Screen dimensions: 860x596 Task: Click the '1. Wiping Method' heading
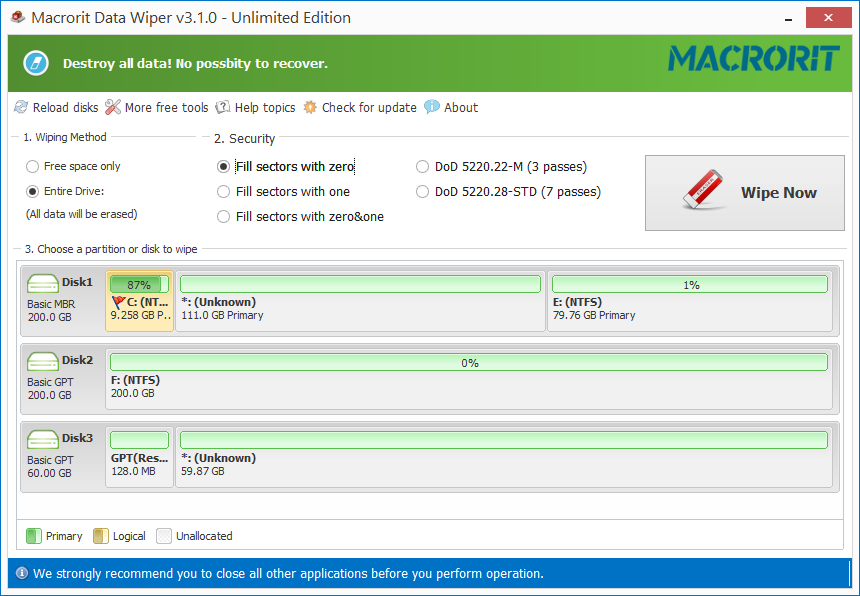click(65, 137)
